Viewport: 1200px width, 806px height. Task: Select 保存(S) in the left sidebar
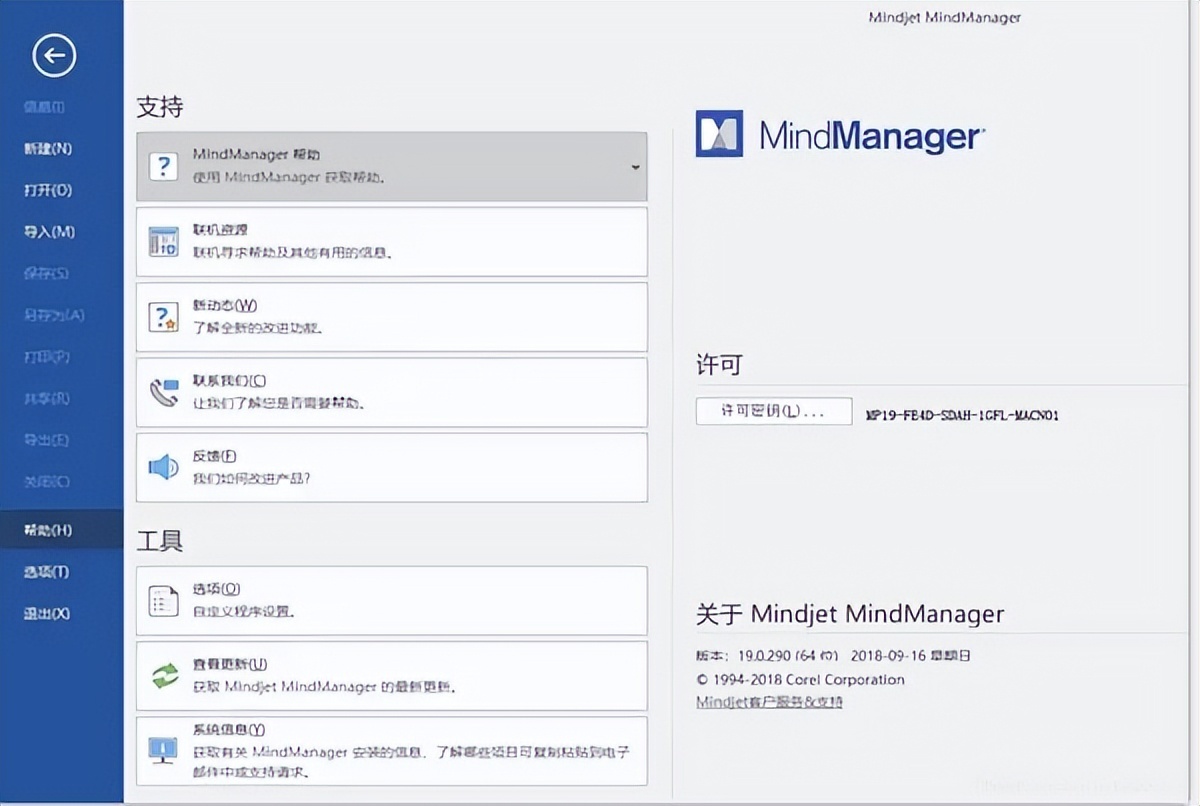47,274
